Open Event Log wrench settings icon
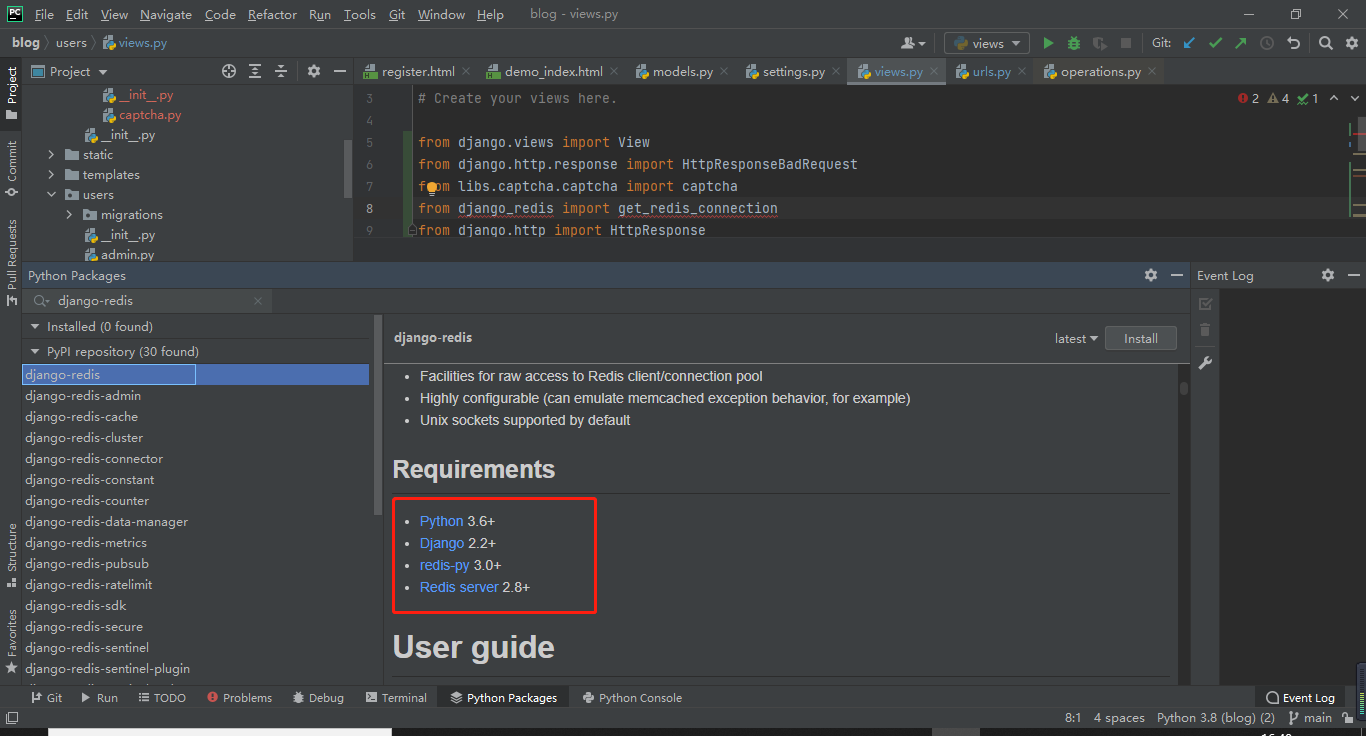The height and width of the screenshot is (736, 1366). point(1205,363)
